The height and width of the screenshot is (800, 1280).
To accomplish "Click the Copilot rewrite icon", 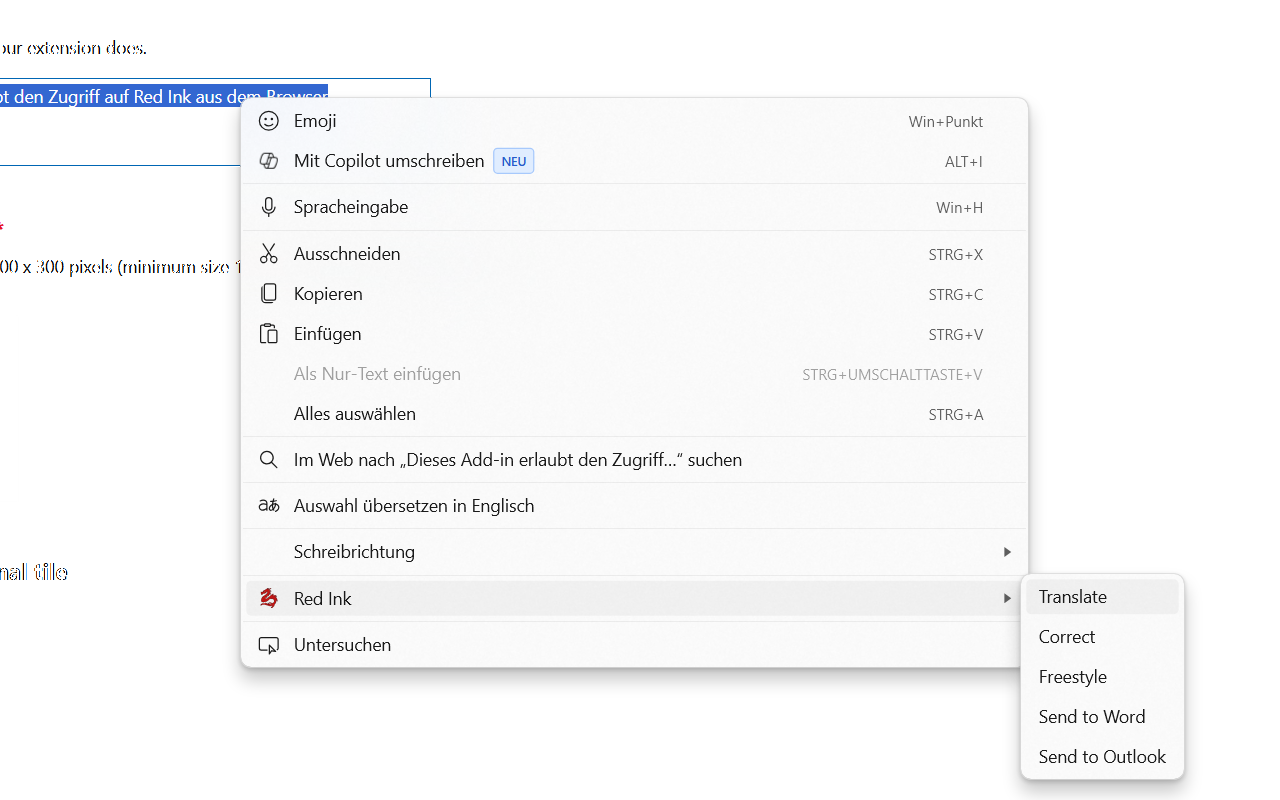I will coord(268,161).
